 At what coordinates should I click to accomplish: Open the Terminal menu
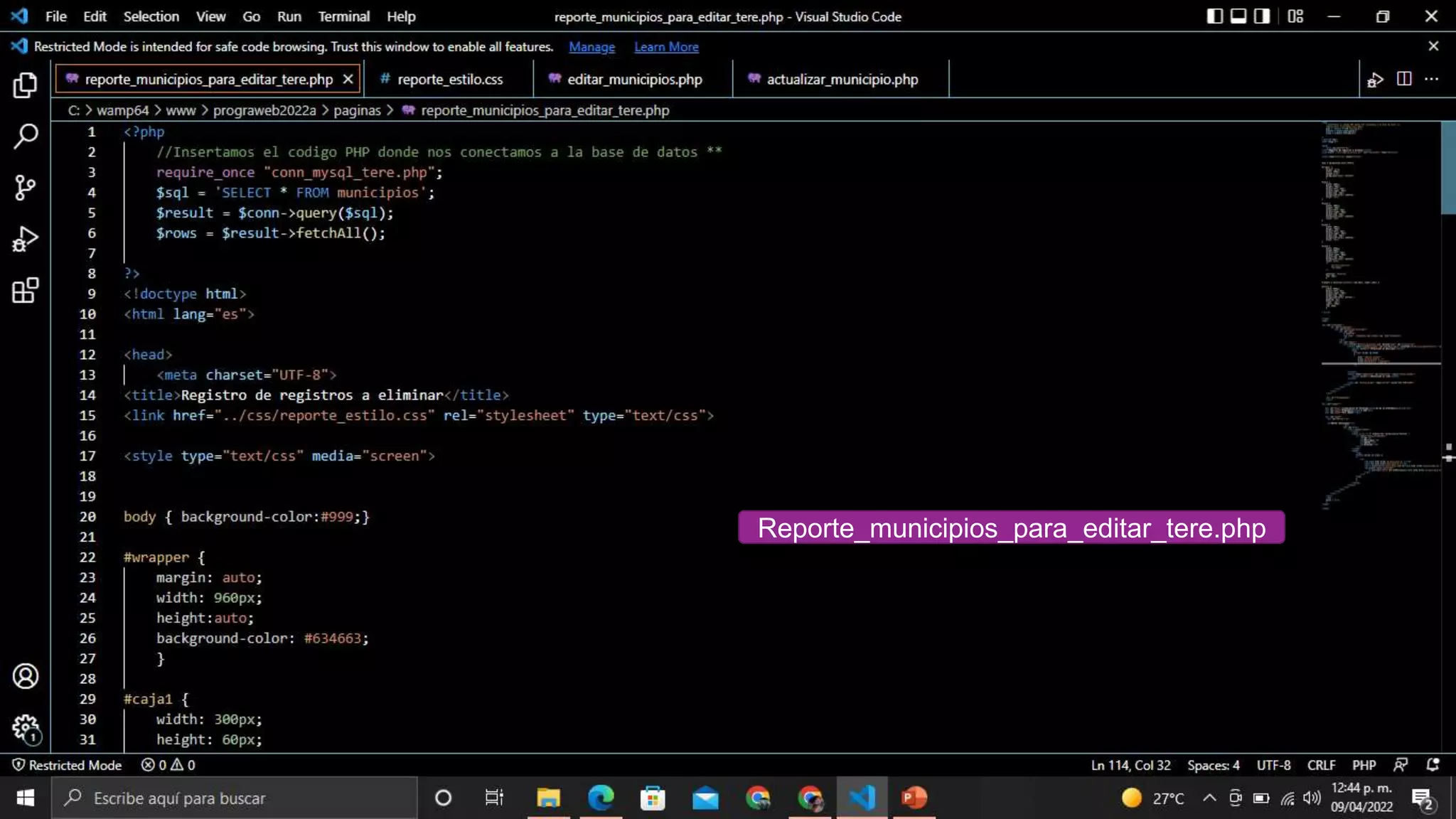coord(343,16)
